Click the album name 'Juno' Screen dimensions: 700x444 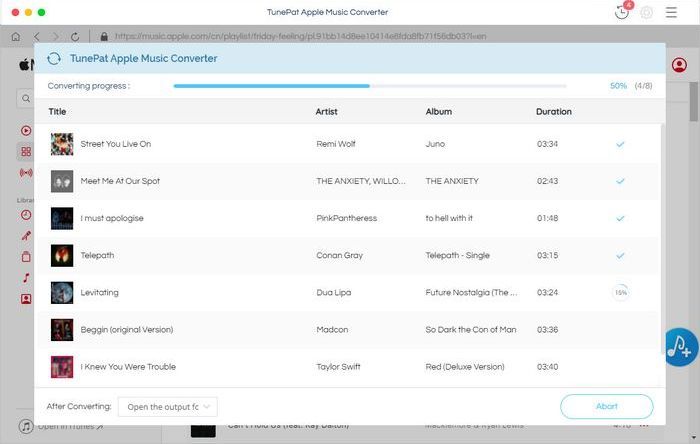pyautogui.click(x=435, y=144)
